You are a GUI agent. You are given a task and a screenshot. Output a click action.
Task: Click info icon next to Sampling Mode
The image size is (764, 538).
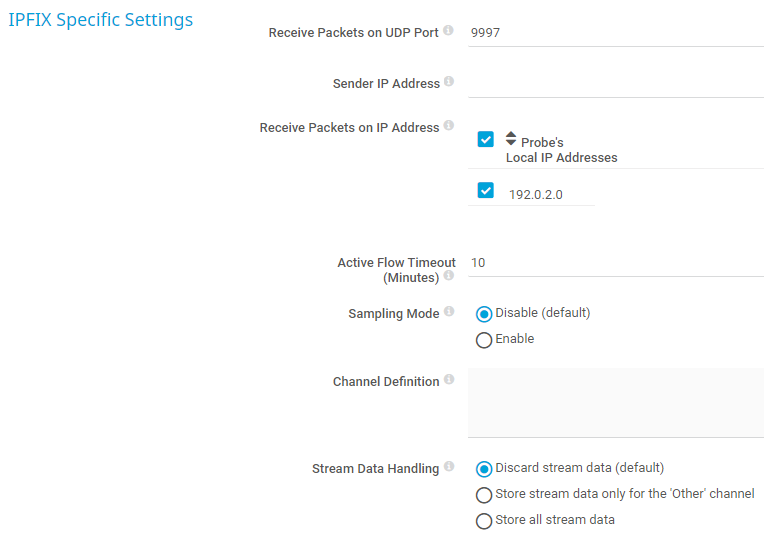click(x=449, y=312)
